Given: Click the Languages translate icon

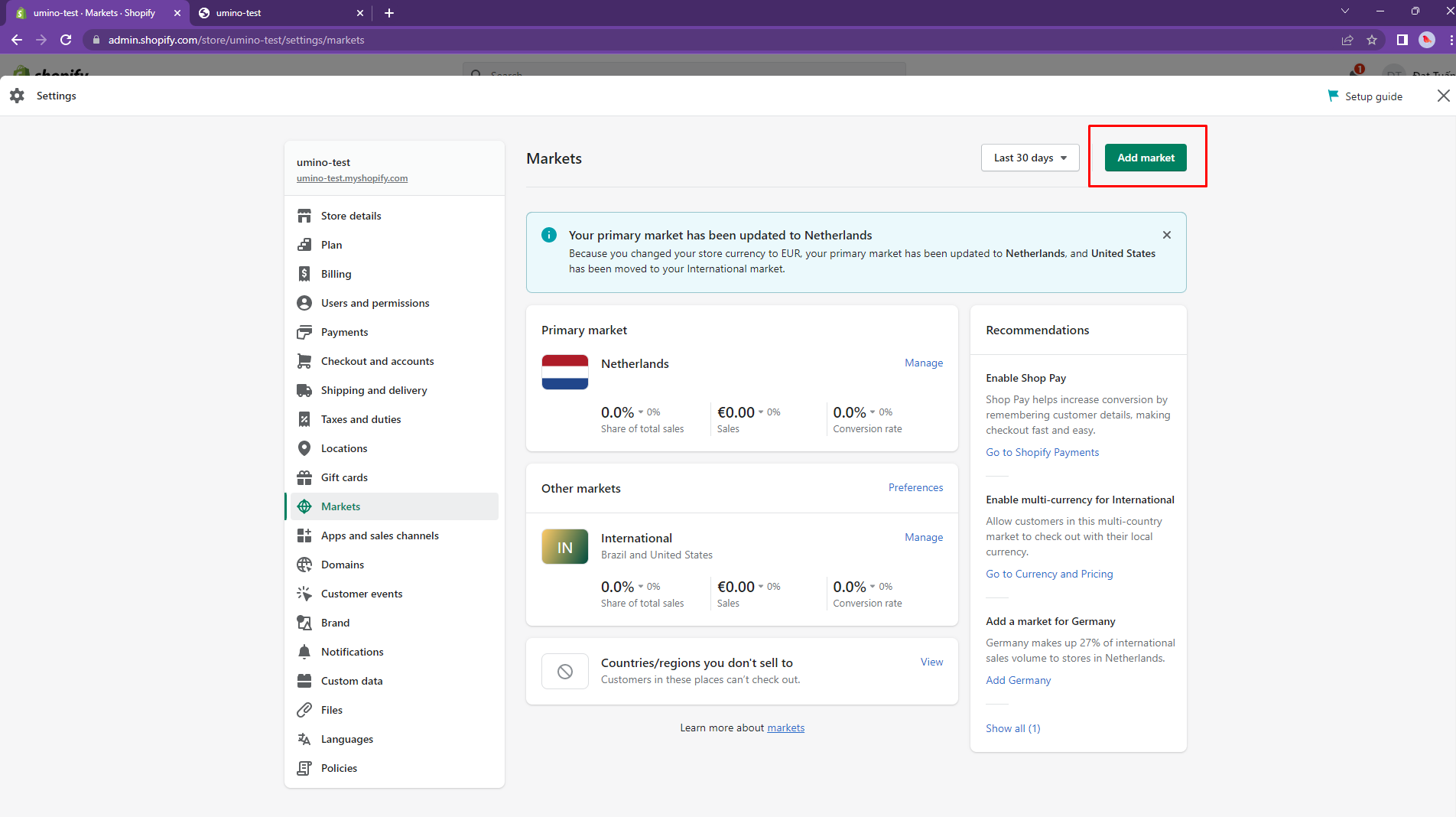Looking at the screenshot, I should coord(304,739).
